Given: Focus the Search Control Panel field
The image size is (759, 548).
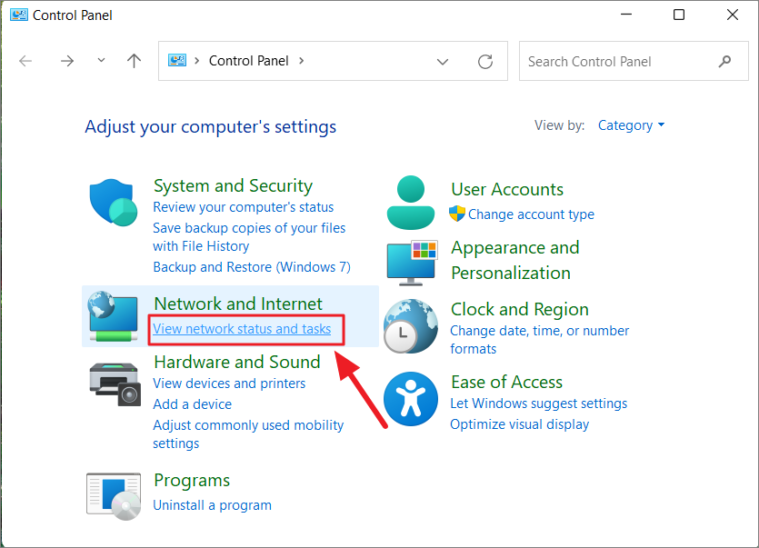Looking at the screenshot, I should (634, 61).
